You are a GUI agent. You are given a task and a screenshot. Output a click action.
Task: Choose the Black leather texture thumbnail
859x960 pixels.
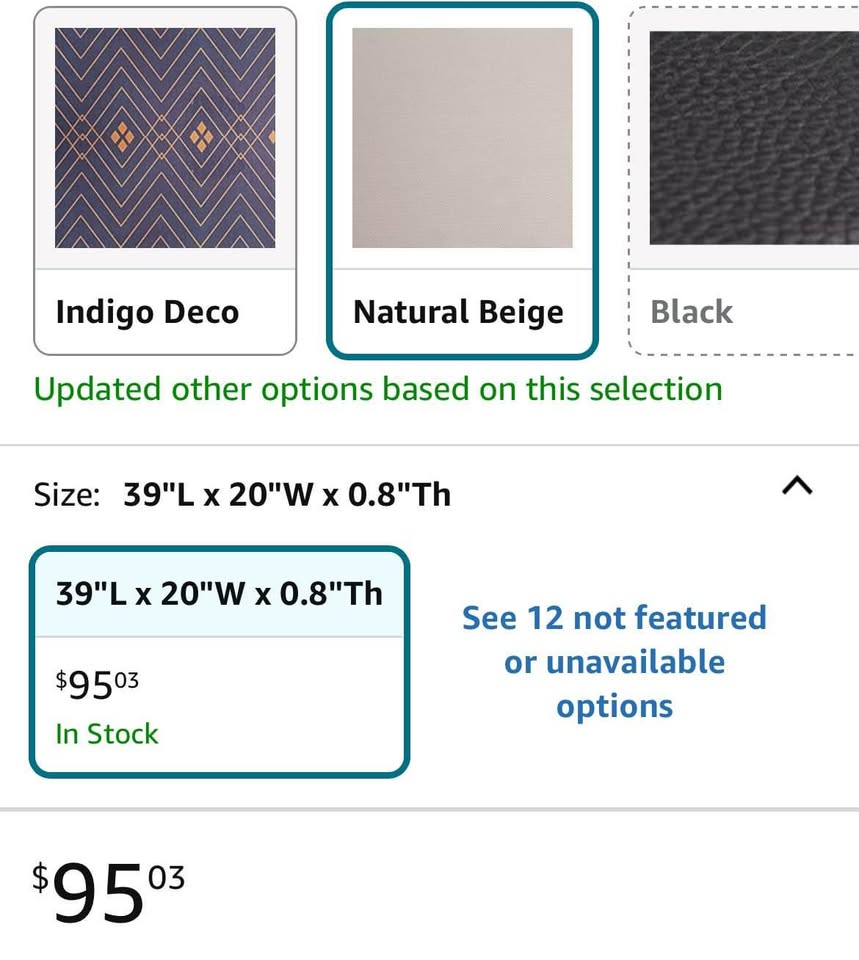point(754,138)
